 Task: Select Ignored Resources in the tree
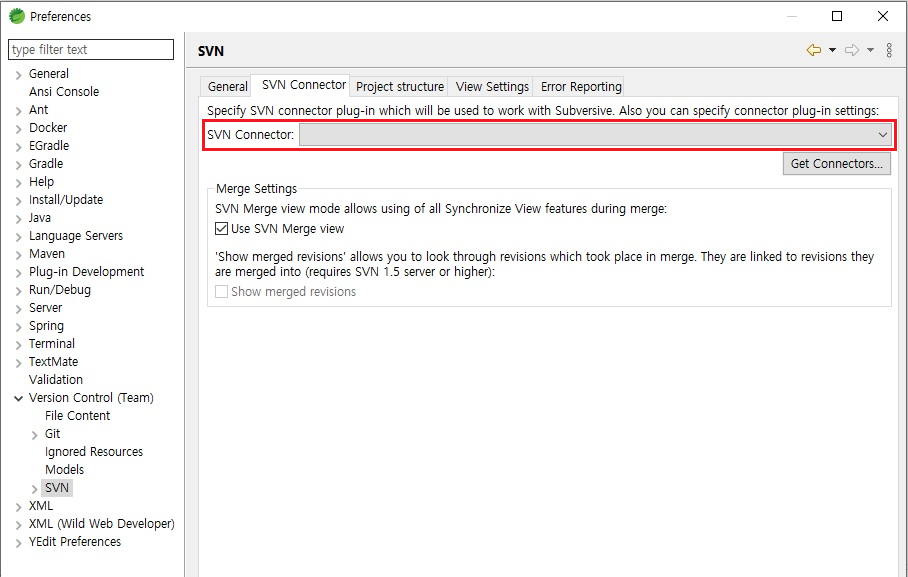(x=94, y=451)
